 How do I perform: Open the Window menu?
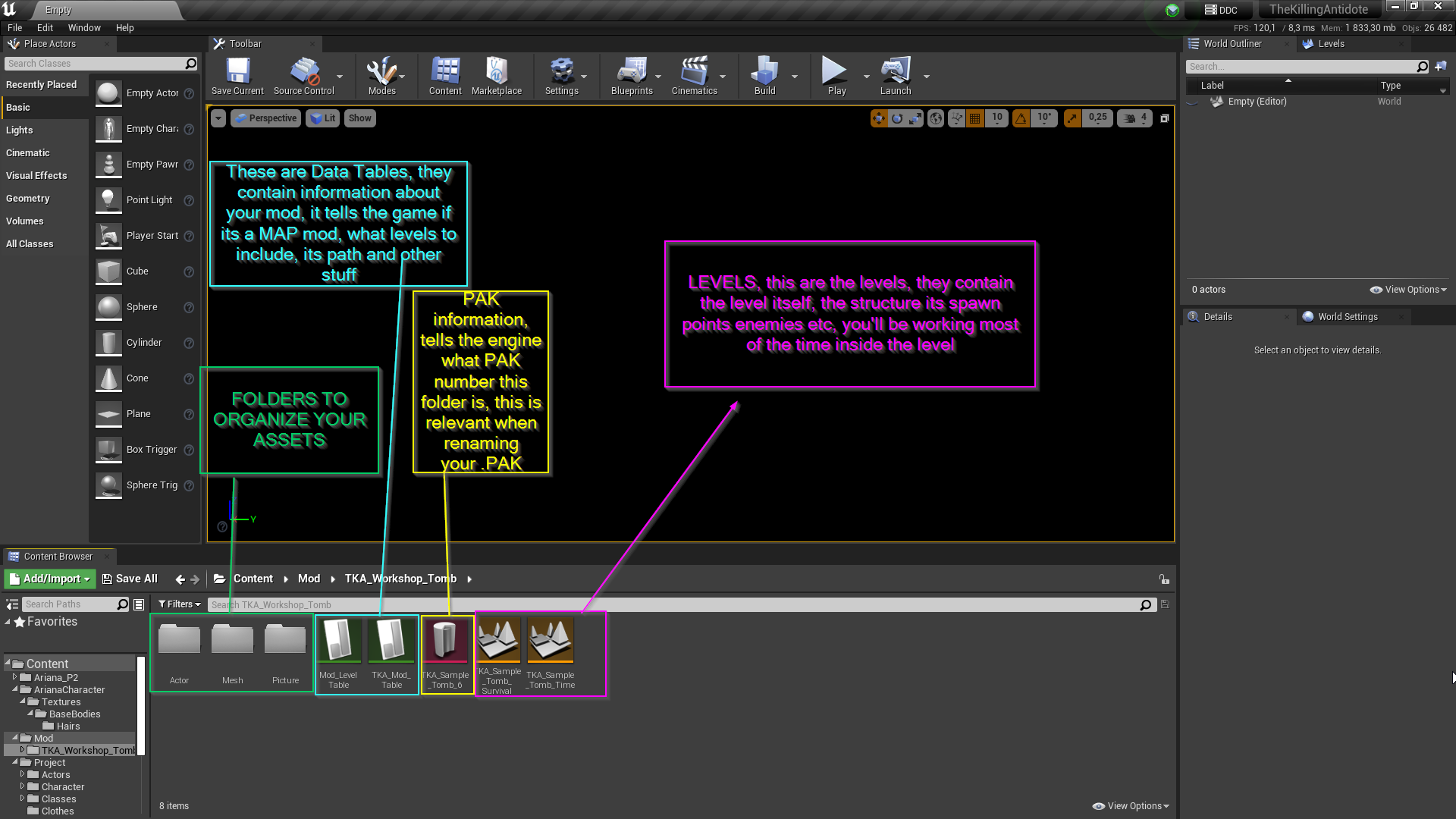[x=84, y=27]
